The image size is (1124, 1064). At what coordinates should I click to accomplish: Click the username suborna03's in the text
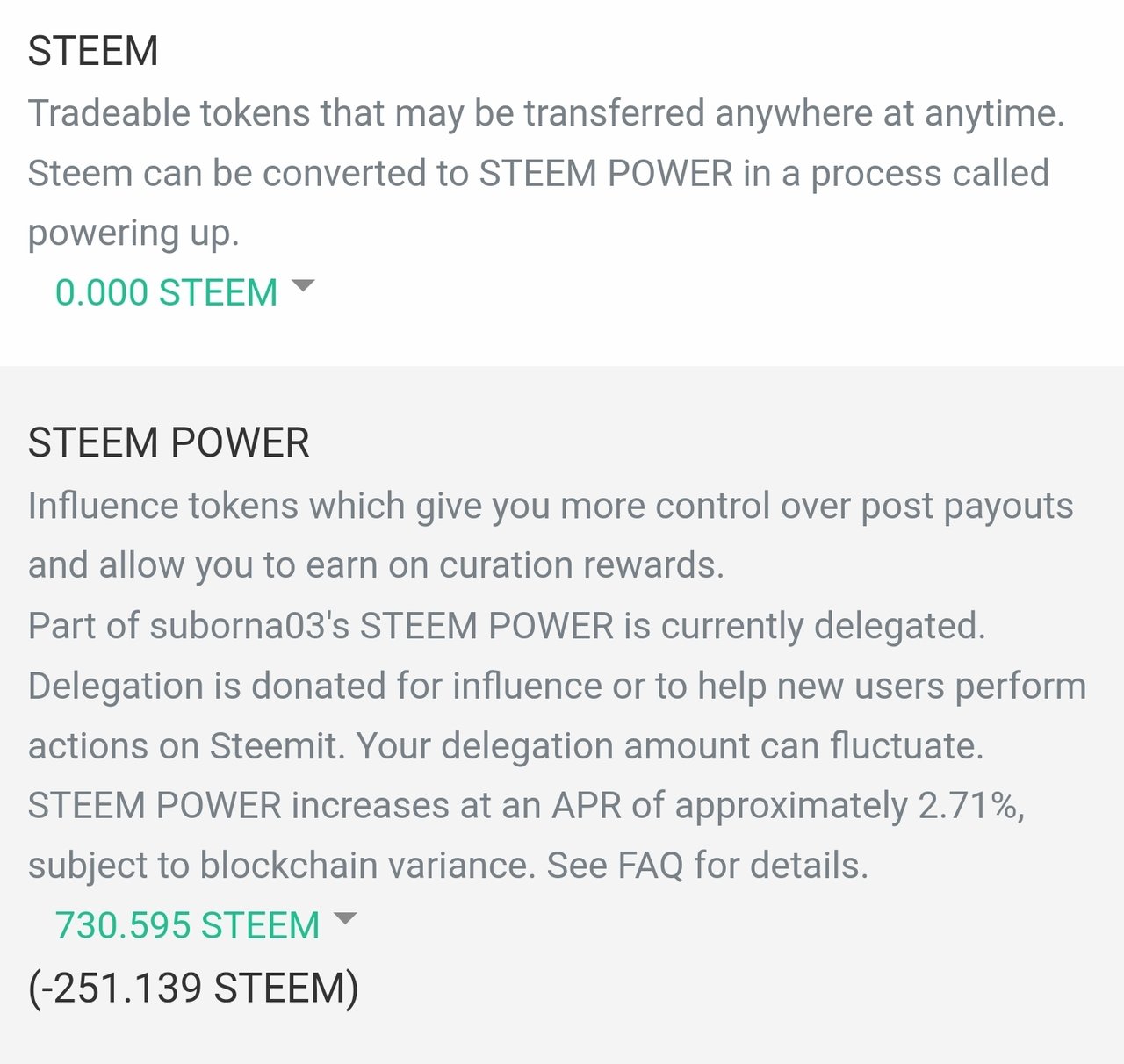[x=249, y=626]
